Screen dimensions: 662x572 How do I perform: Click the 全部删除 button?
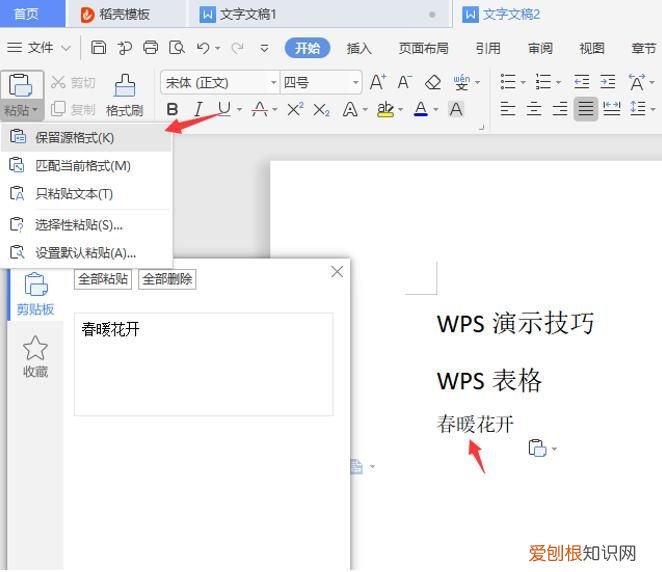pos(167,279)
